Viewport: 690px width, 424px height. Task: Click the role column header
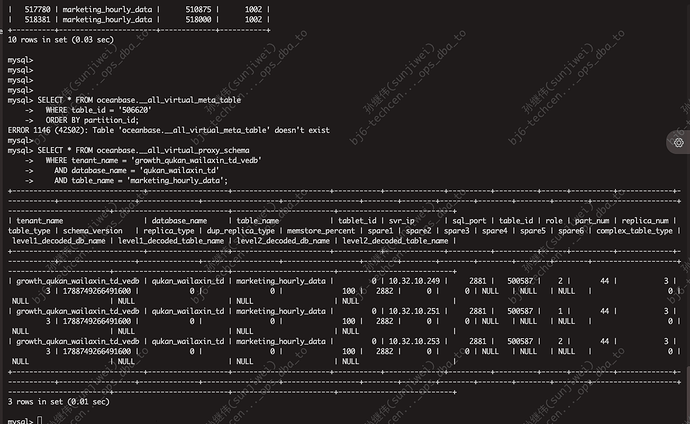(554, 221)
